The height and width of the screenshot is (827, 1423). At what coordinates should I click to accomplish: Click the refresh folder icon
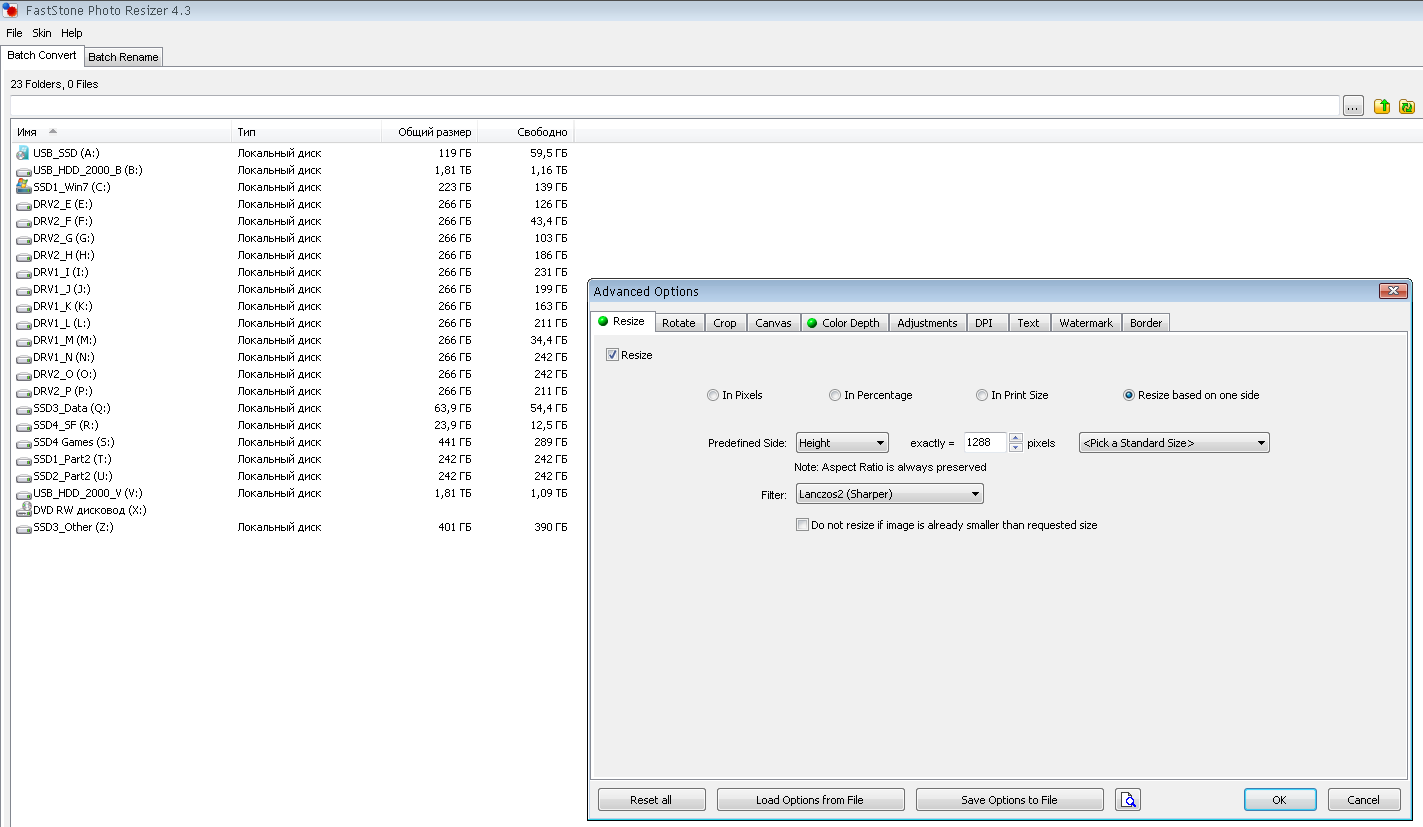click(1407, 106)
